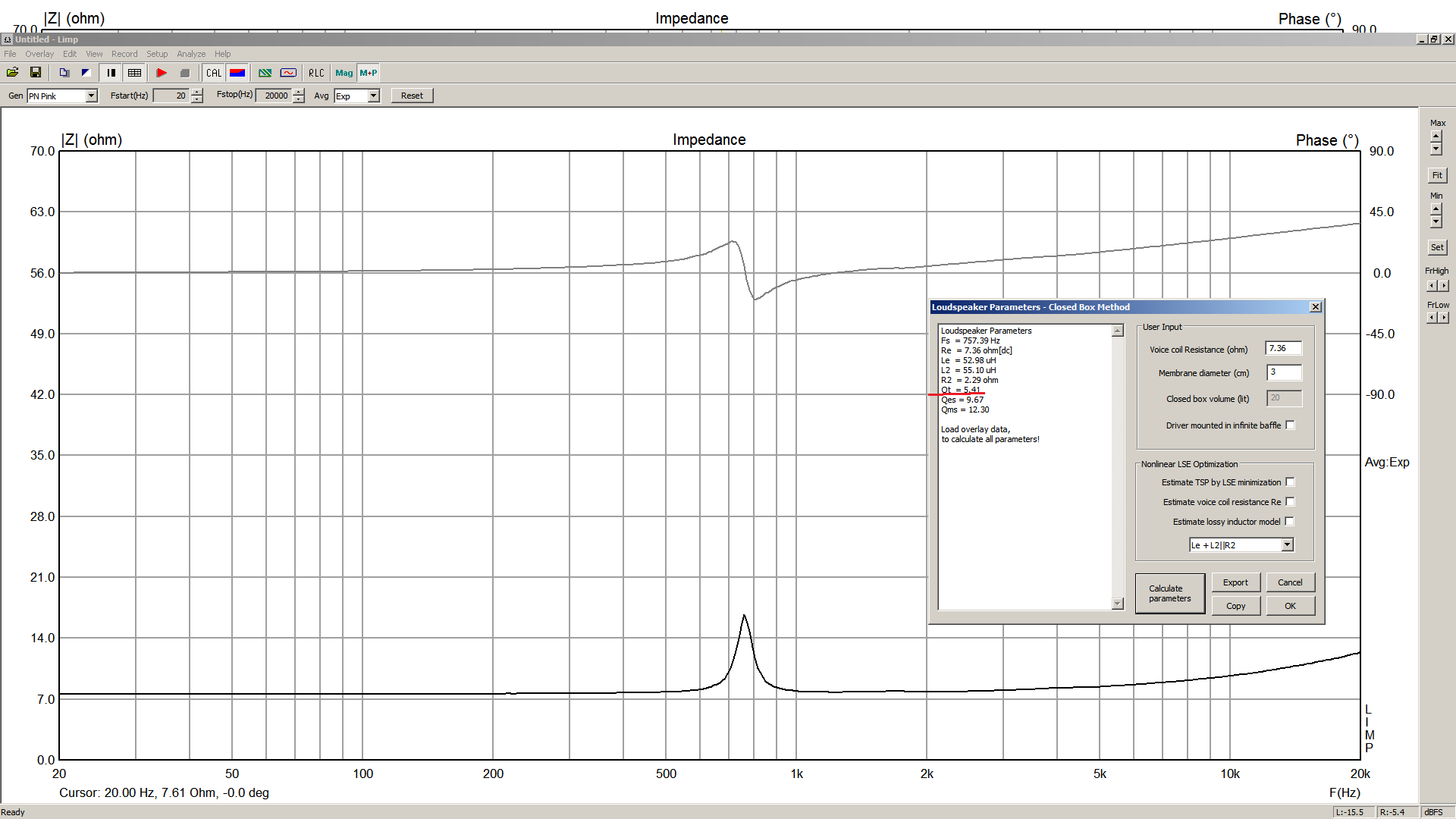The height and width of the screenshot is (819, 1456).
Task: Click the Export button
Action: click(x=1235, y=582)
